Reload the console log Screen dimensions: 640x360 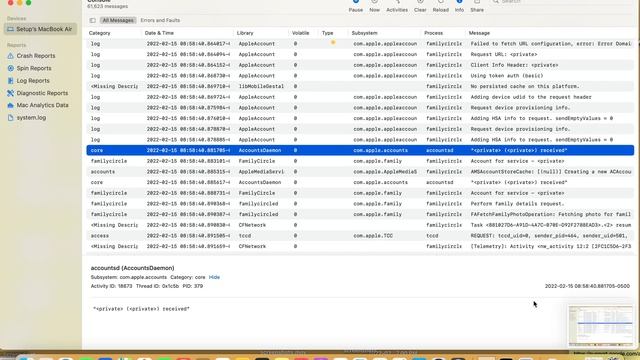coord(440,6)
